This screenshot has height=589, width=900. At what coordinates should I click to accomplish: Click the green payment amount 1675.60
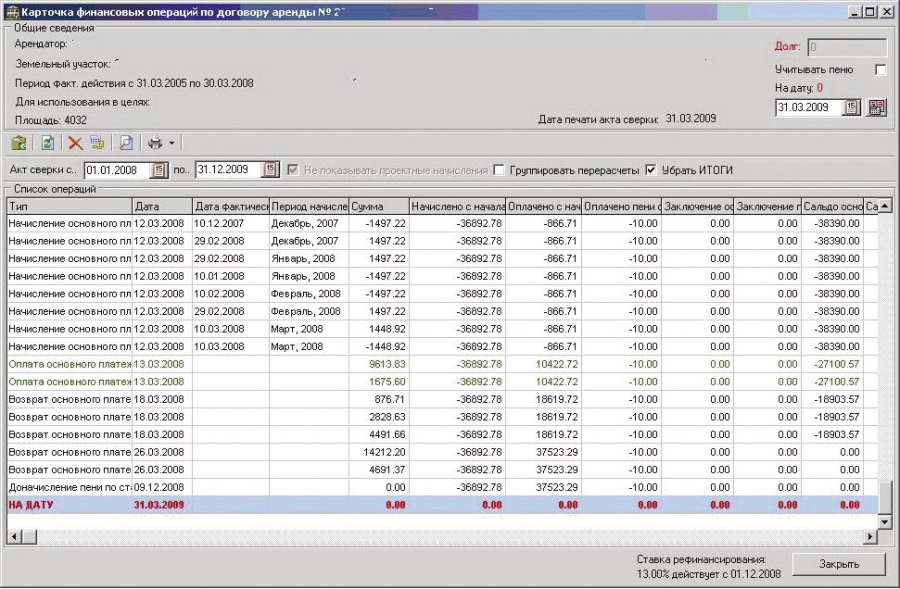[x=387, y=382]
